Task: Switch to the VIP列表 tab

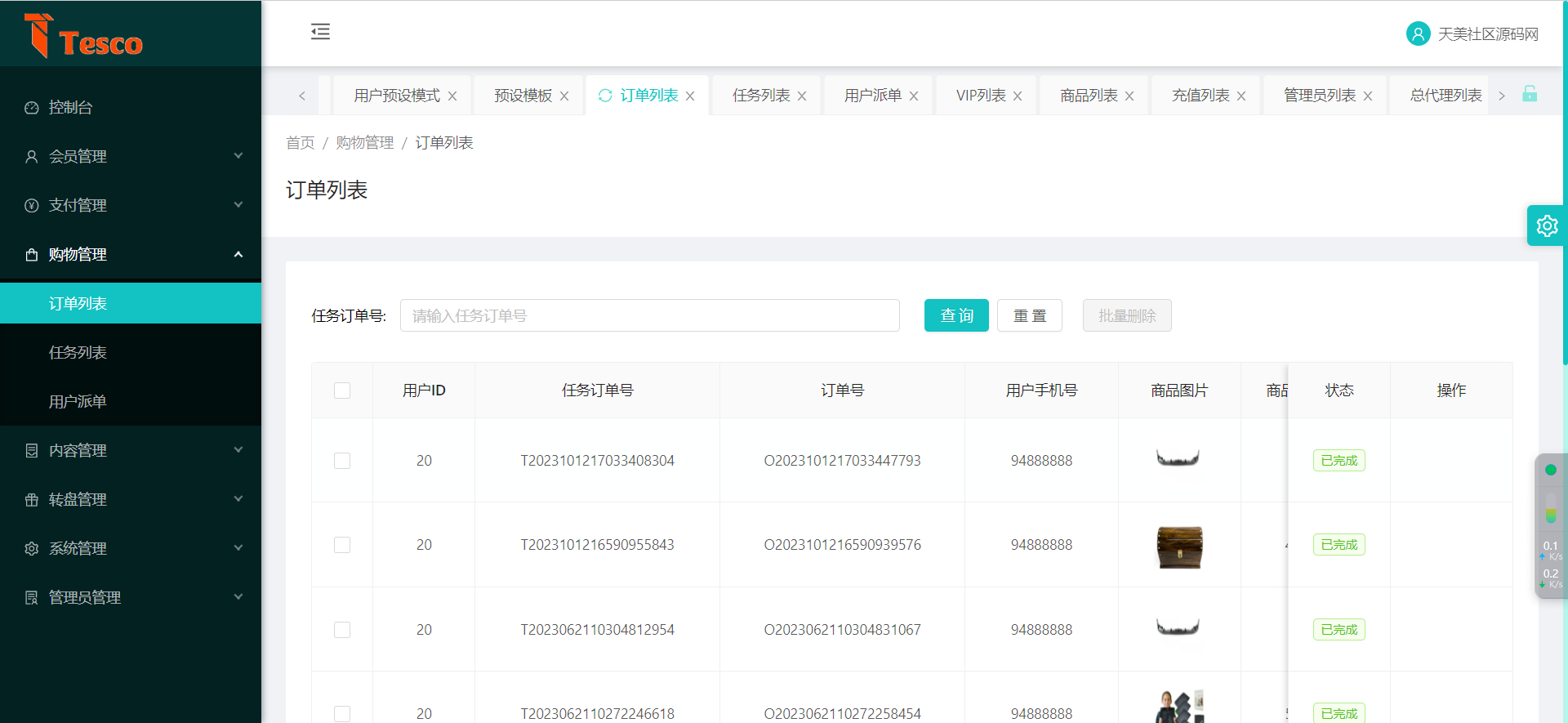Action: click(x=981, y=96)
